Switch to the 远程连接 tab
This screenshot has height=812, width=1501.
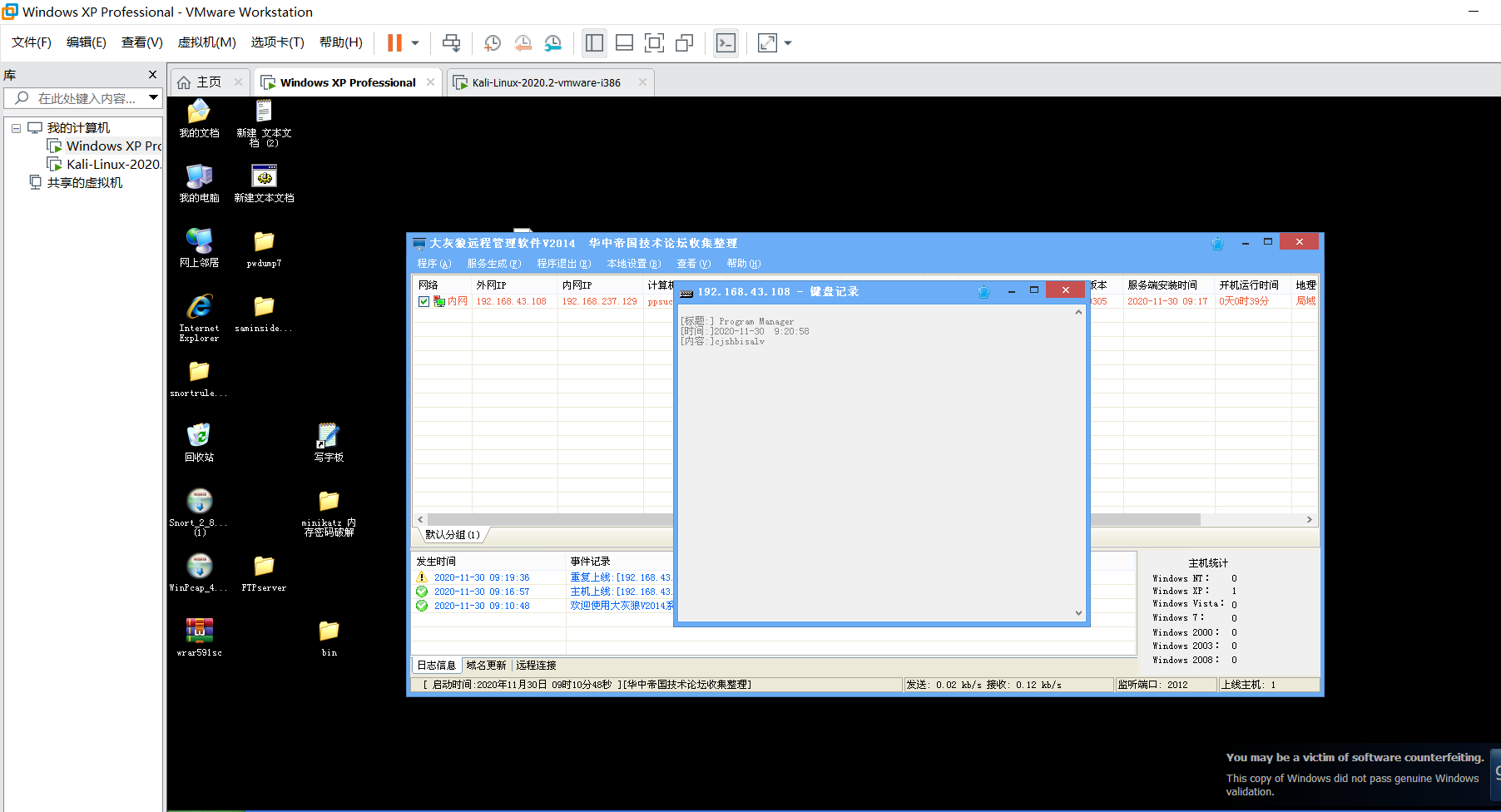click(x=537, y=666)
